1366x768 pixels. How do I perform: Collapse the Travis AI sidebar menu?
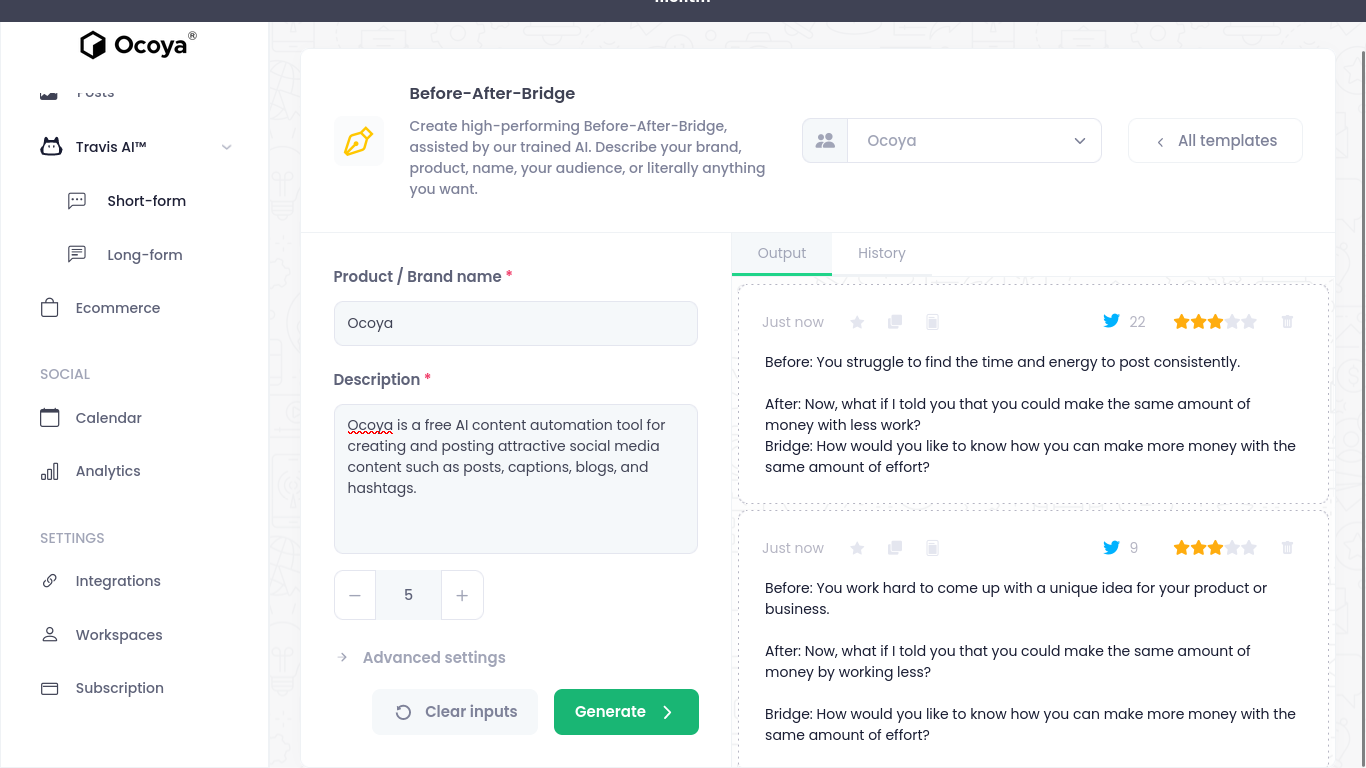[x=226, y=147]
